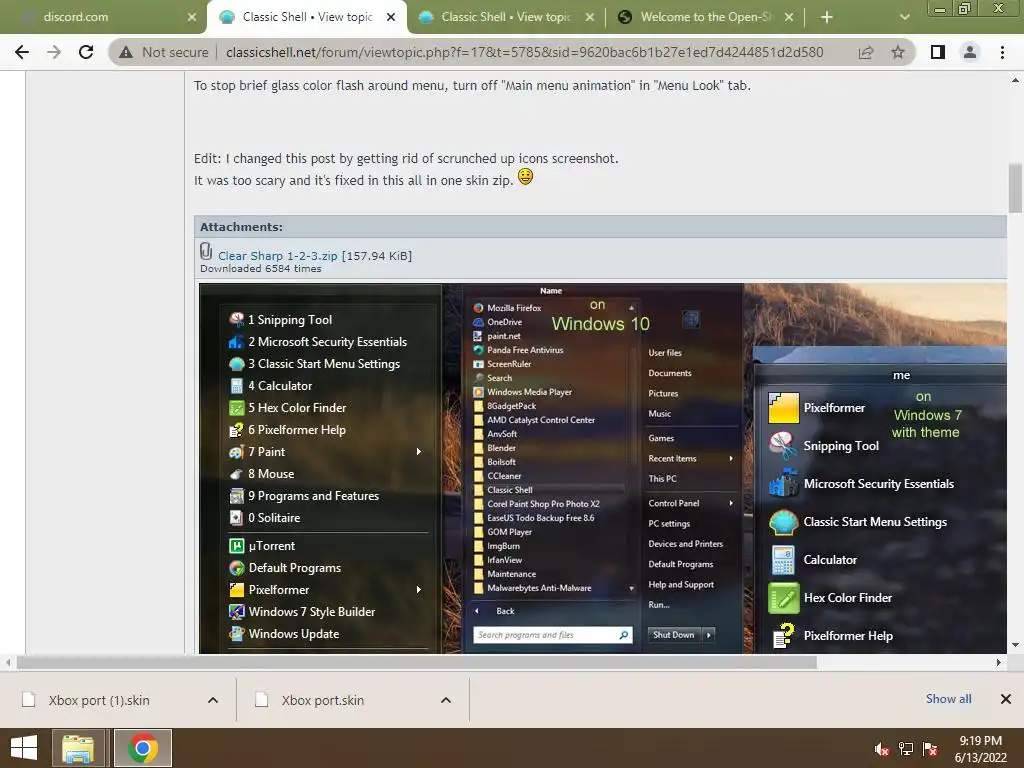This screenshot has height=768, width=1024.
Task: Click the browser forward arrow
Action: (x=54, y=52)
